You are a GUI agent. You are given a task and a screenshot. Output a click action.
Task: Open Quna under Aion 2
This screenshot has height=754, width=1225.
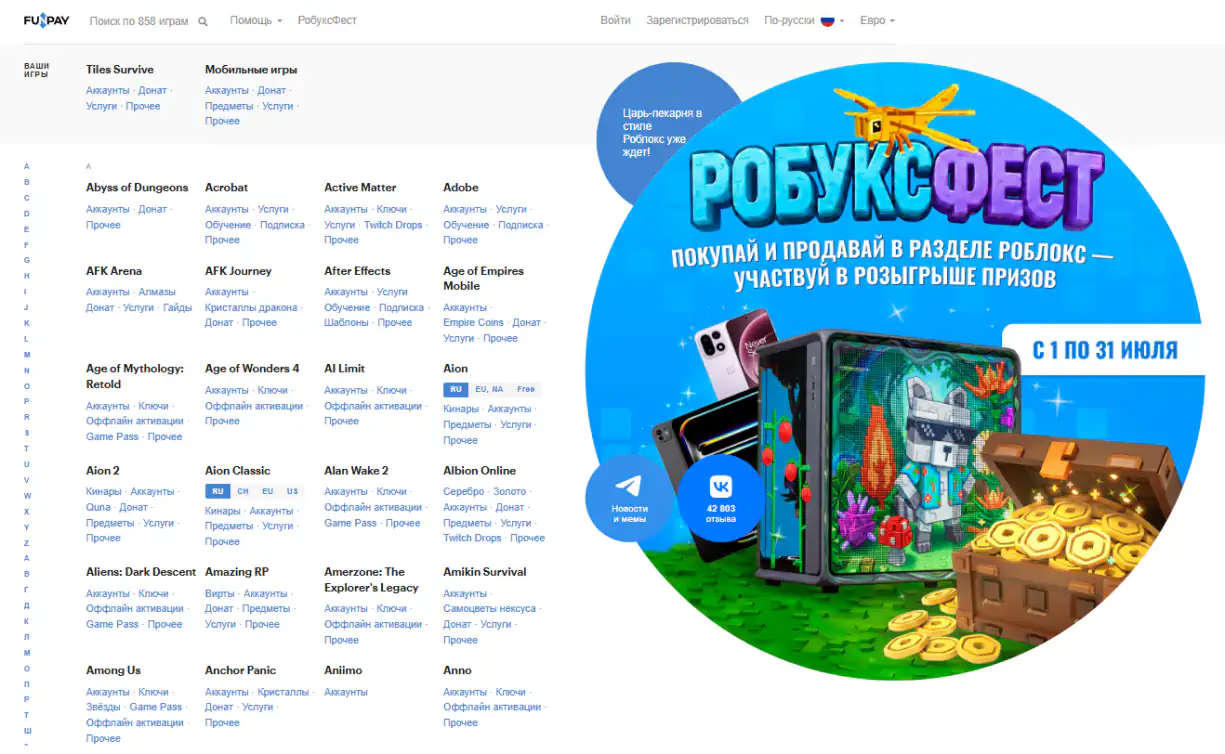98,508
